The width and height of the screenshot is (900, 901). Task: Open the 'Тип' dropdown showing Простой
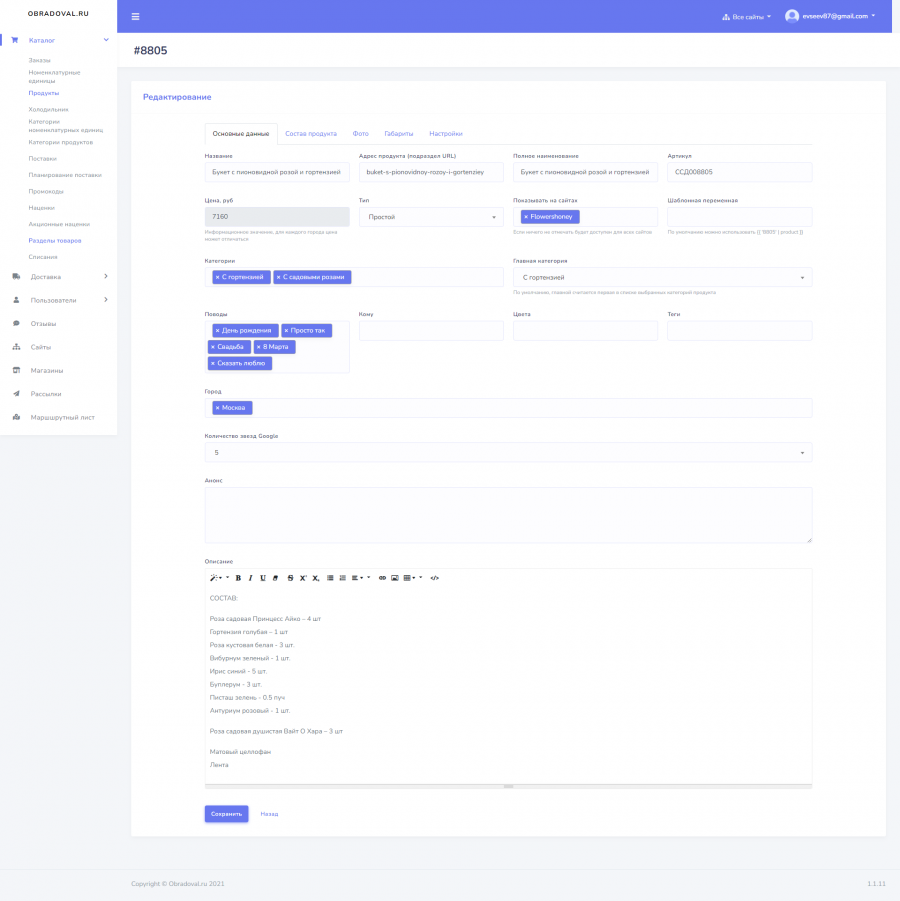click(x=431, y=217)
